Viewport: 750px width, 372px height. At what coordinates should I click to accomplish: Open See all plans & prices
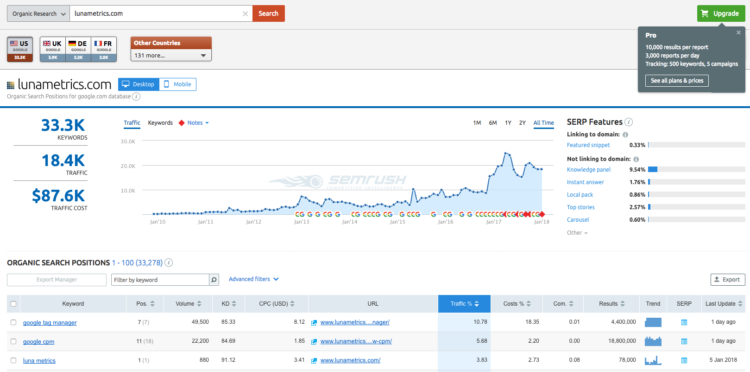pyautogui.click(x=677, y=81)
